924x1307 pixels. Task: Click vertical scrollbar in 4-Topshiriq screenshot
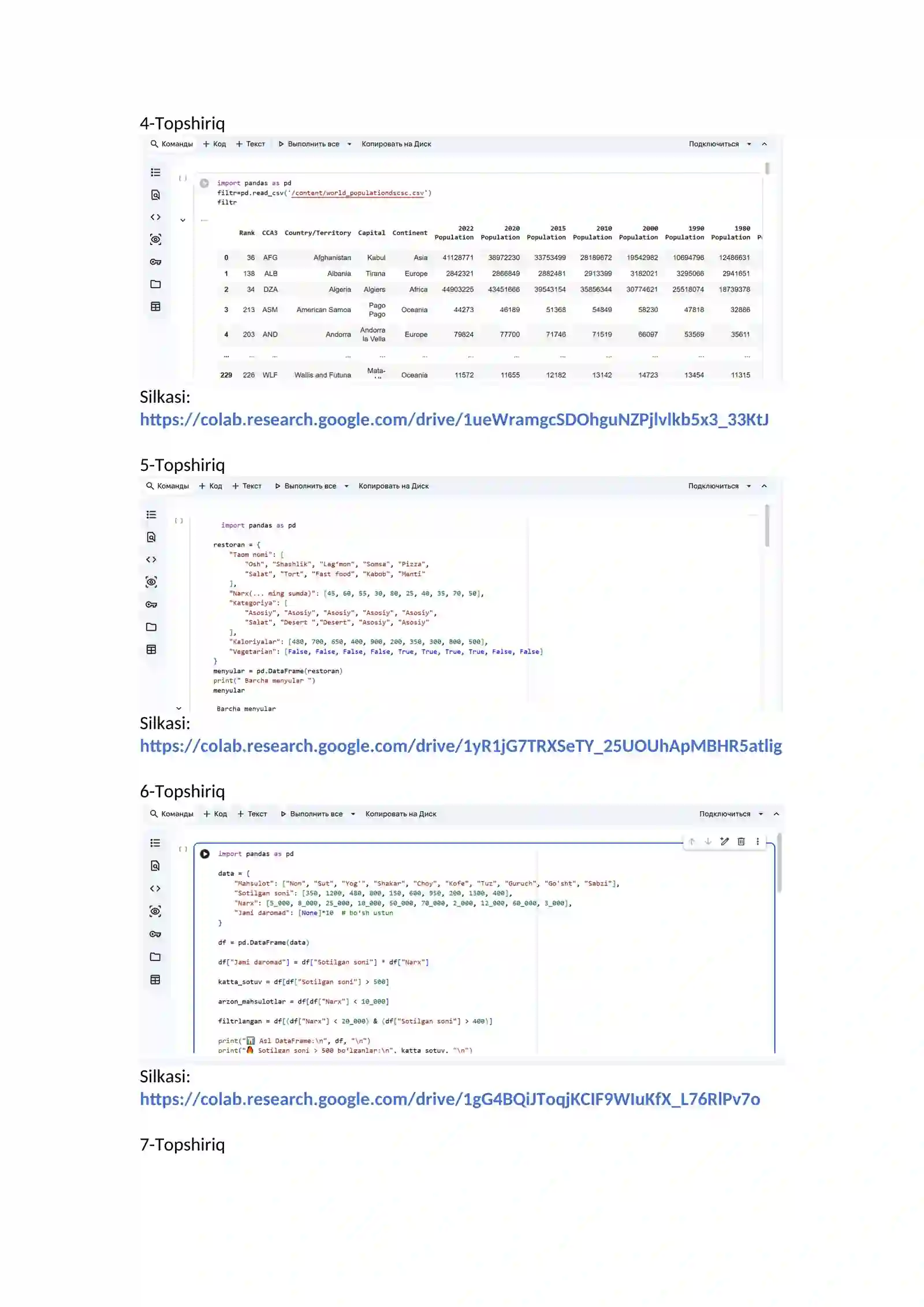[x=767, y=169]
